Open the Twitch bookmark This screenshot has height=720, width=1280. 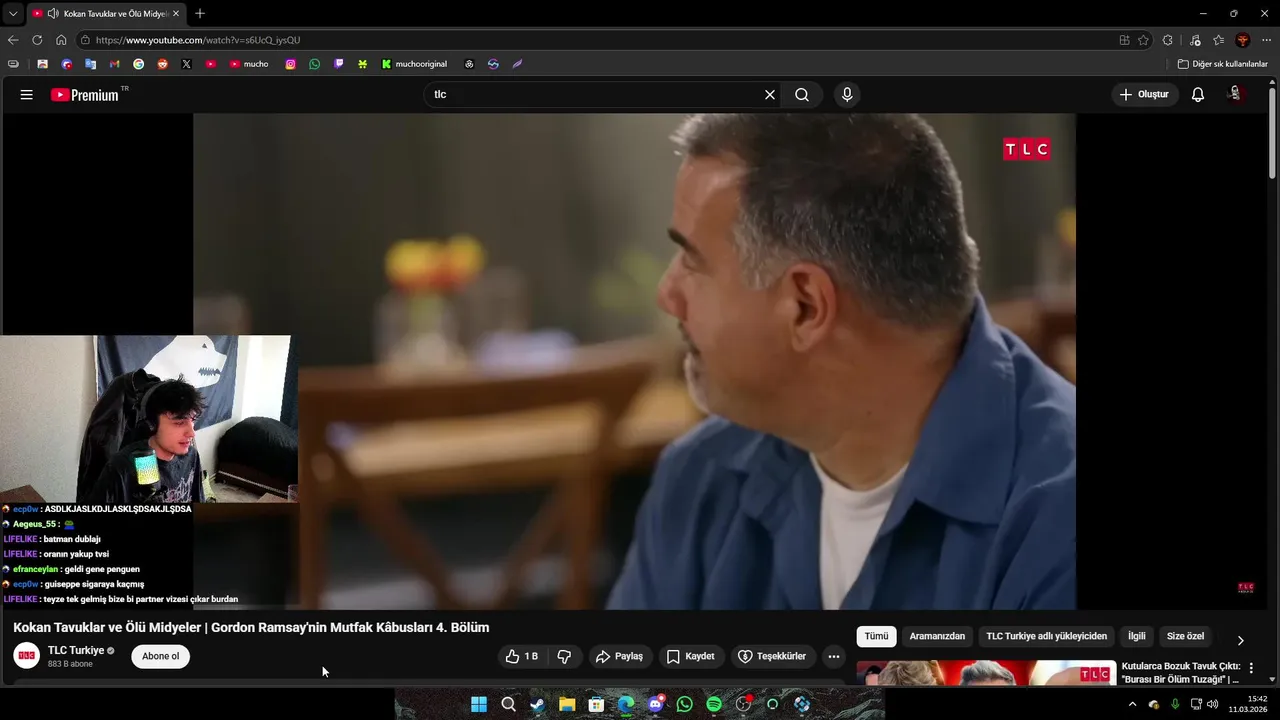pos(338,64)
